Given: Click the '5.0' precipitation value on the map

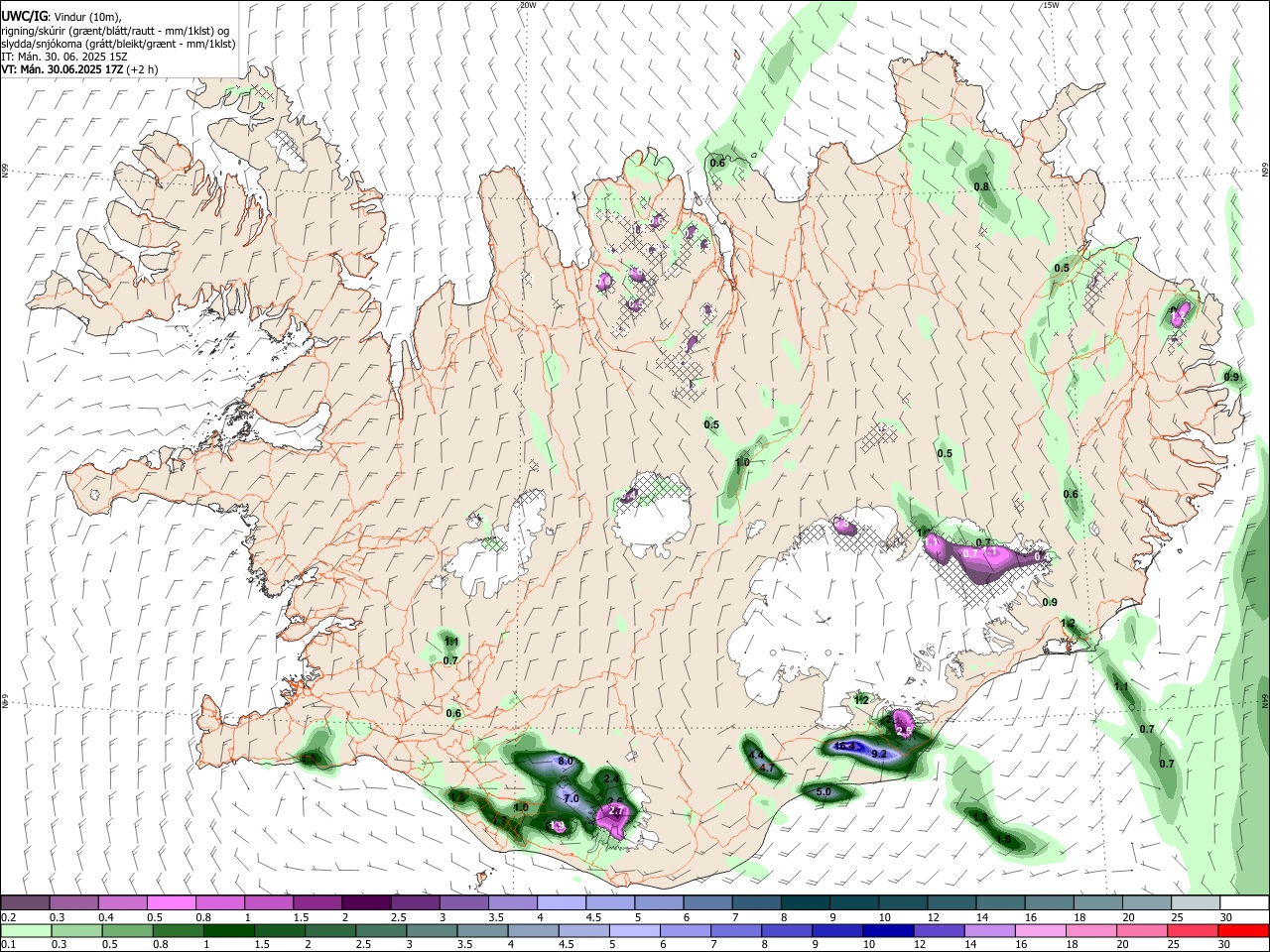Looking at the screenshot, I should pyautogui.click(x=823, y=791).
